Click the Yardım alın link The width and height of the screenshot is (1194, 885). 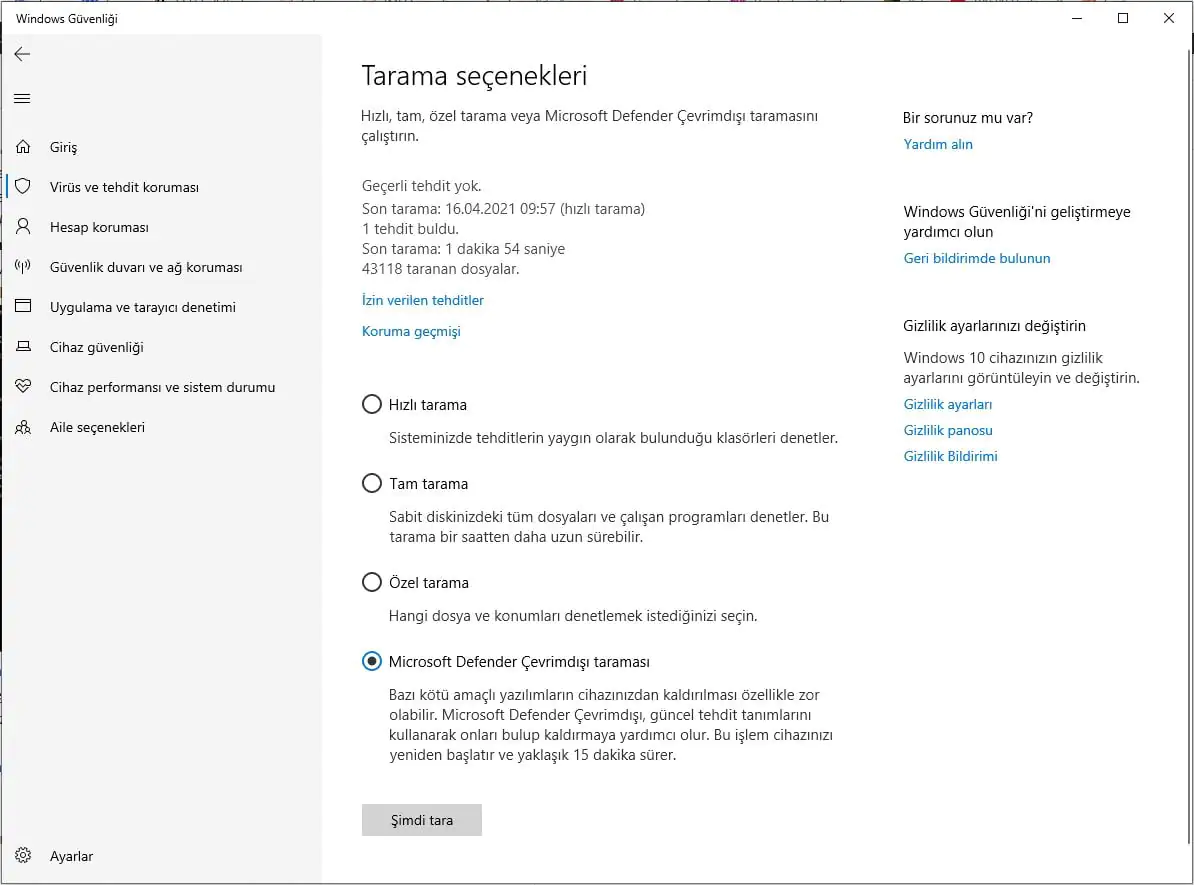(938, 144)
